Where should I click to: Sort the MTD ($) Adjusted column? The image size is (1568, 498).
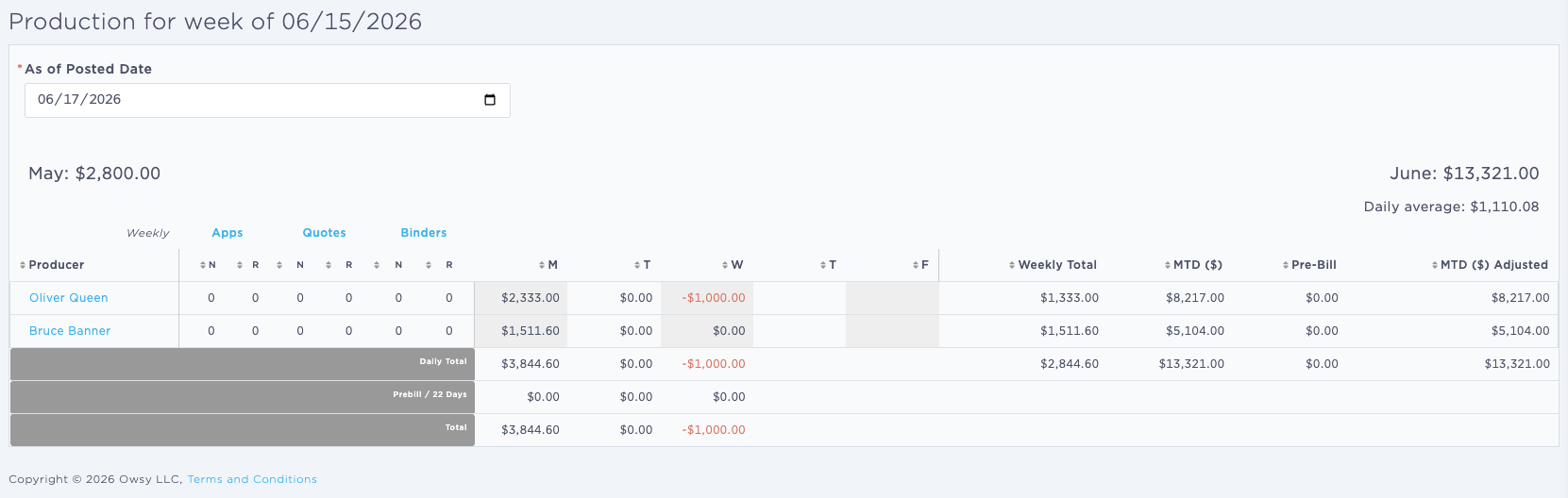point(1490,265)
